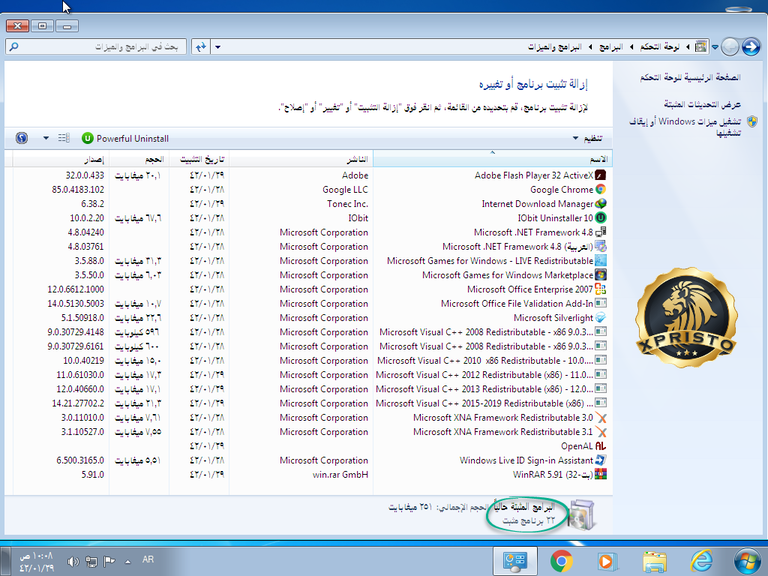Image resolution: width=768 pixels, height=576 pixels.
Task: Select the XNA Framework Redistributable 3.0 icon
Action: (x=600, y=418)
